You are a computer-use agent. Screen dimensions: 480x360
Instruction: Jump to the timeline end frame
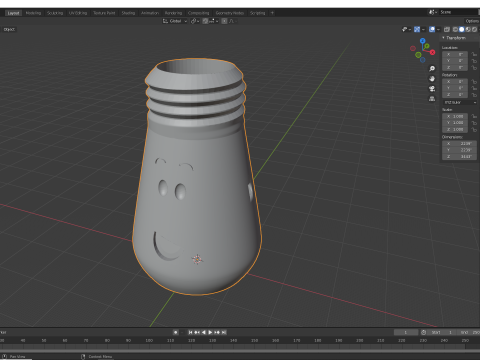(x=224, y=332)
